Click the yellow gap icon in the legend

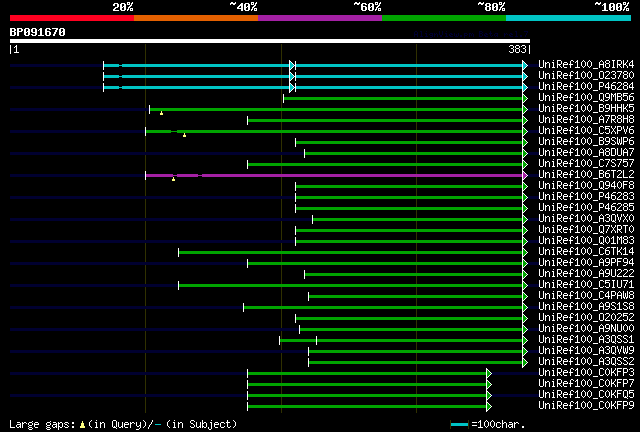pyautogui.click(x=82, y=425)
